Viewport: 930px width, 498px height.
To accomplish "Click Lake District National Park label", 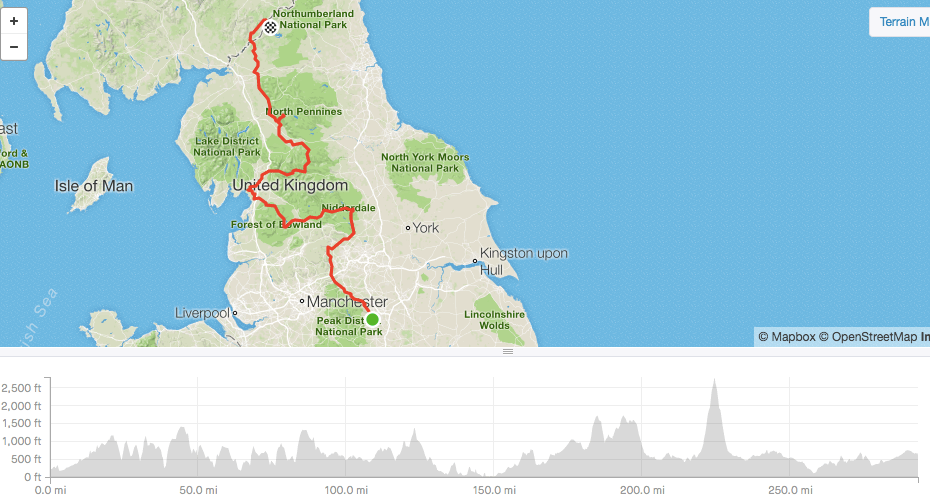I will [227, 146].
